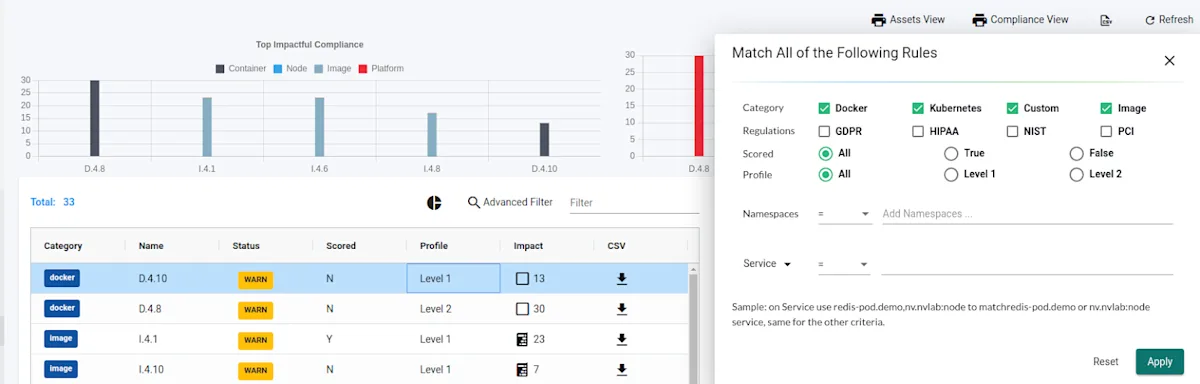Click the image tag in I.4.1 row

61,338
